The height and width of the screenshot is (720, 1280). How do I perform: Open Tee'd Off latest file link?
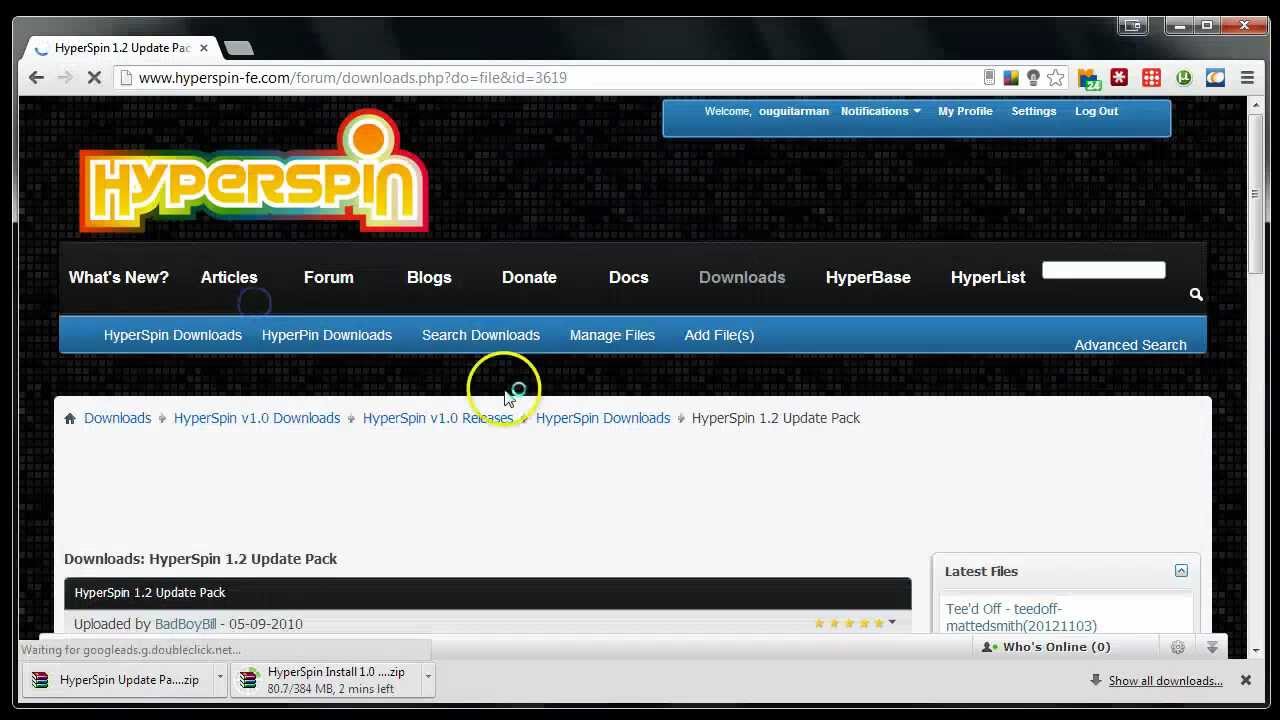[x=1021, y=617]
